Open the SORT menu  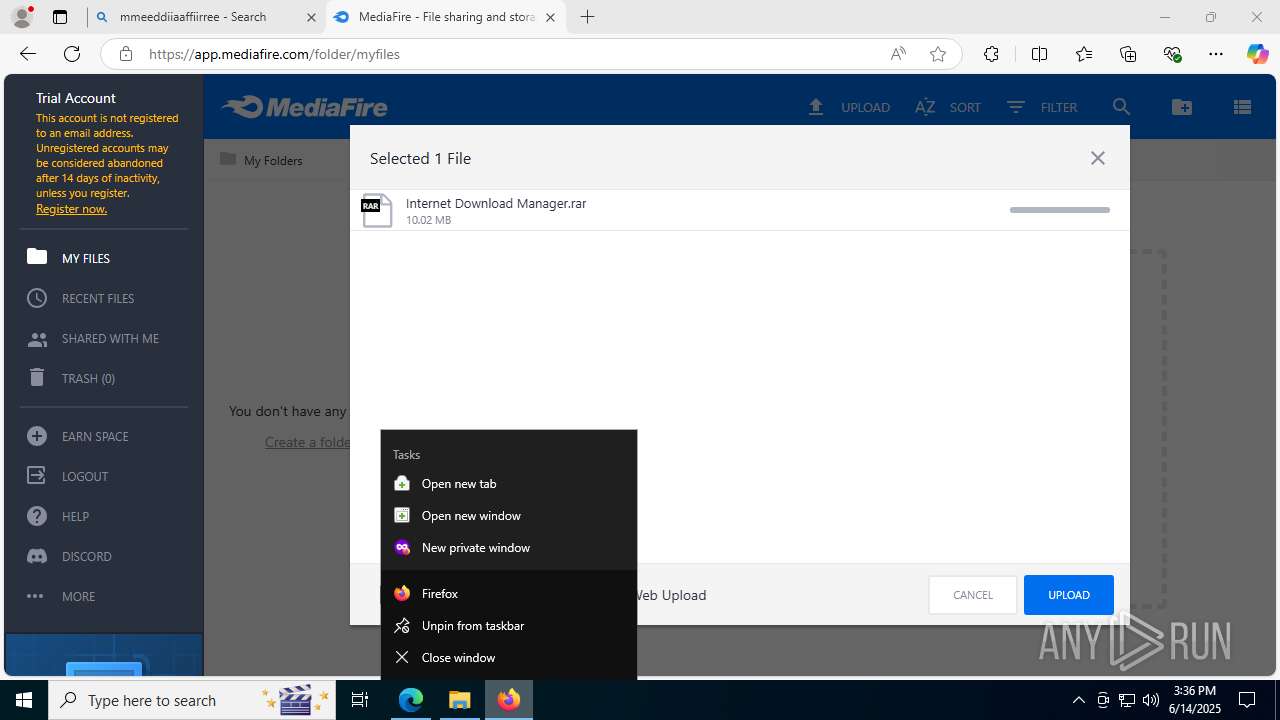click(x=948, y=107)
